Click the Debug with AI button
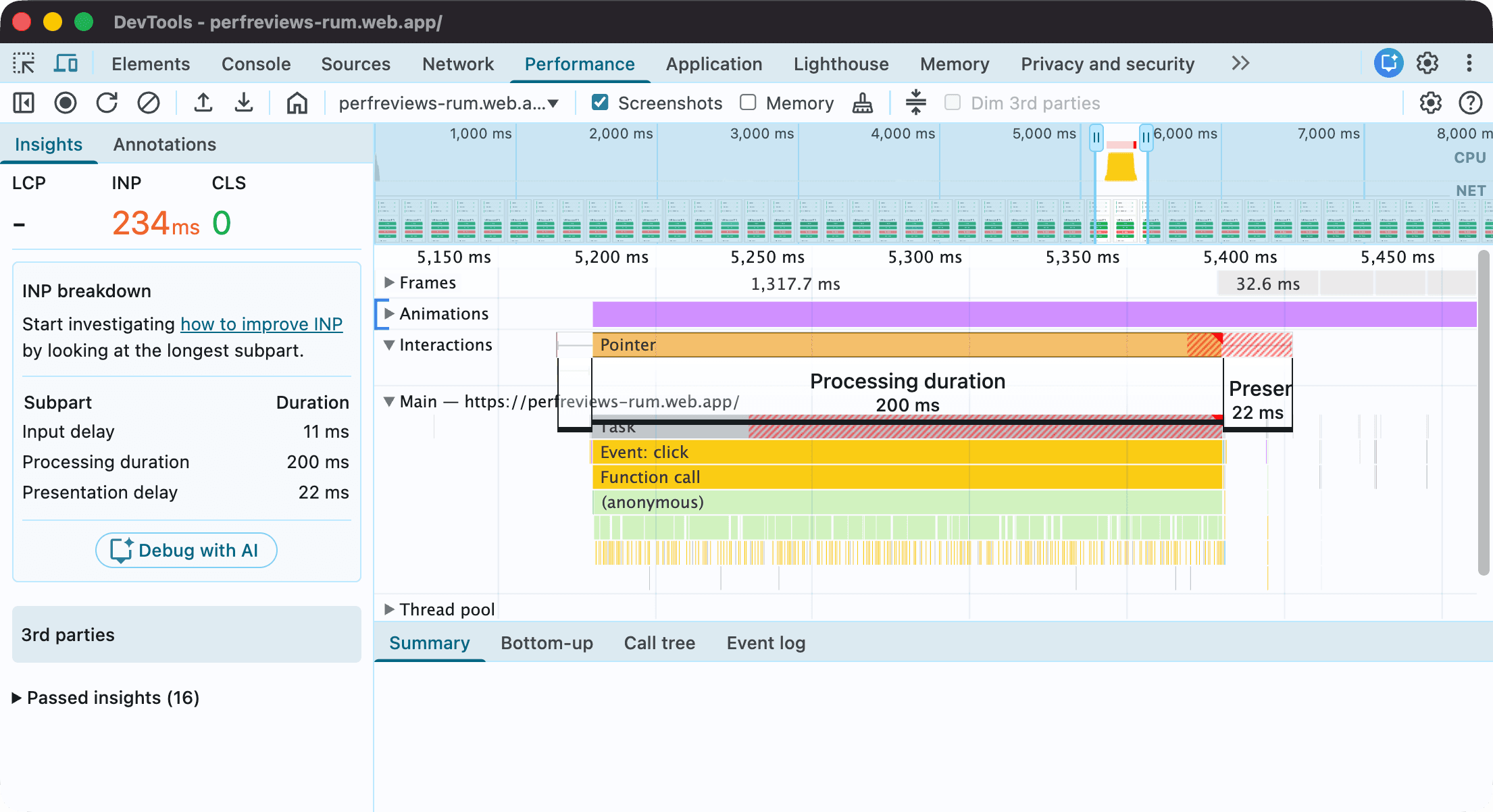1493x812 pixels. (x=186, y=550)
